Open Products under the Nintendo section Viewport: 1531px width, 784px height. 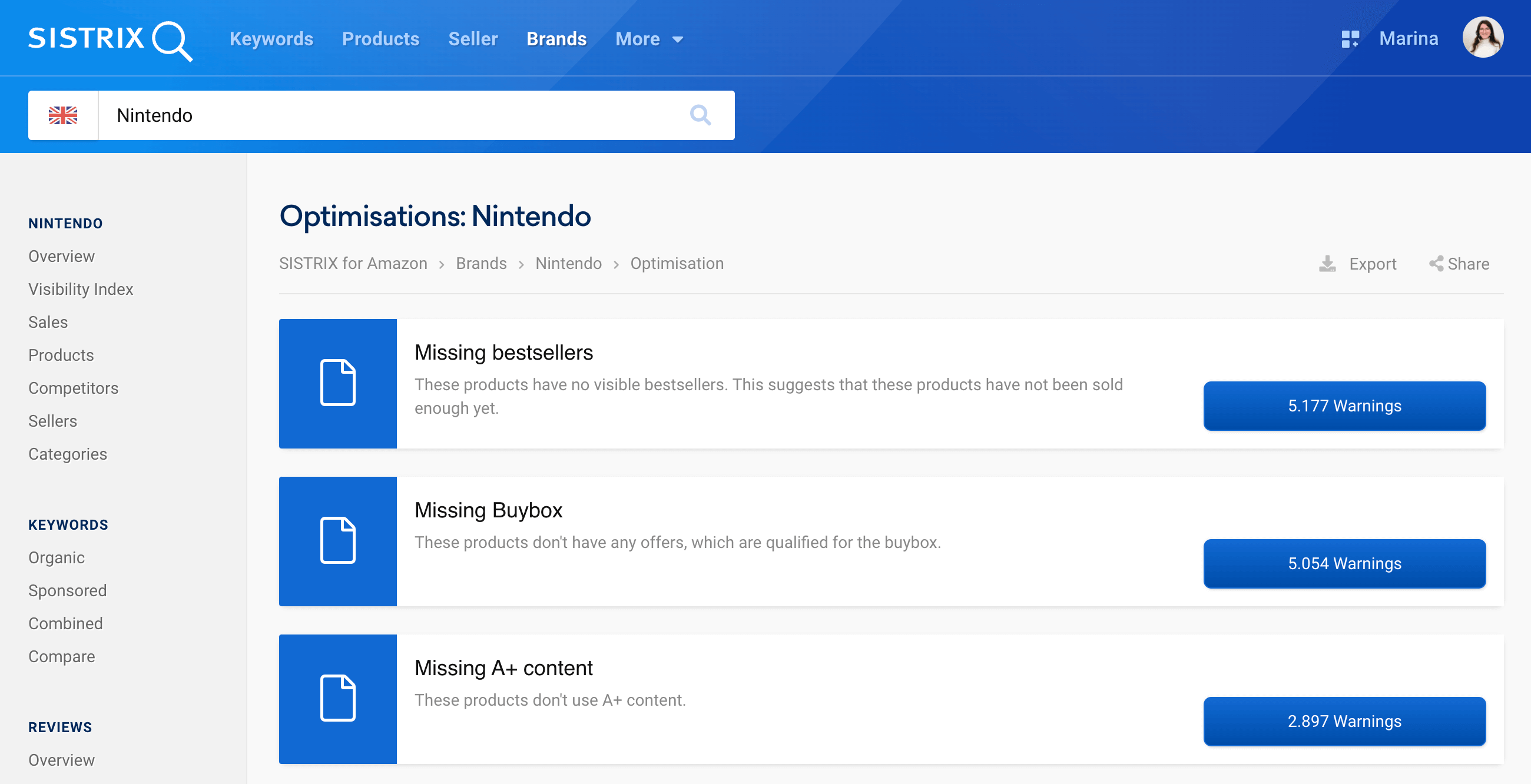pyautogui.click(x=61, y=355)
